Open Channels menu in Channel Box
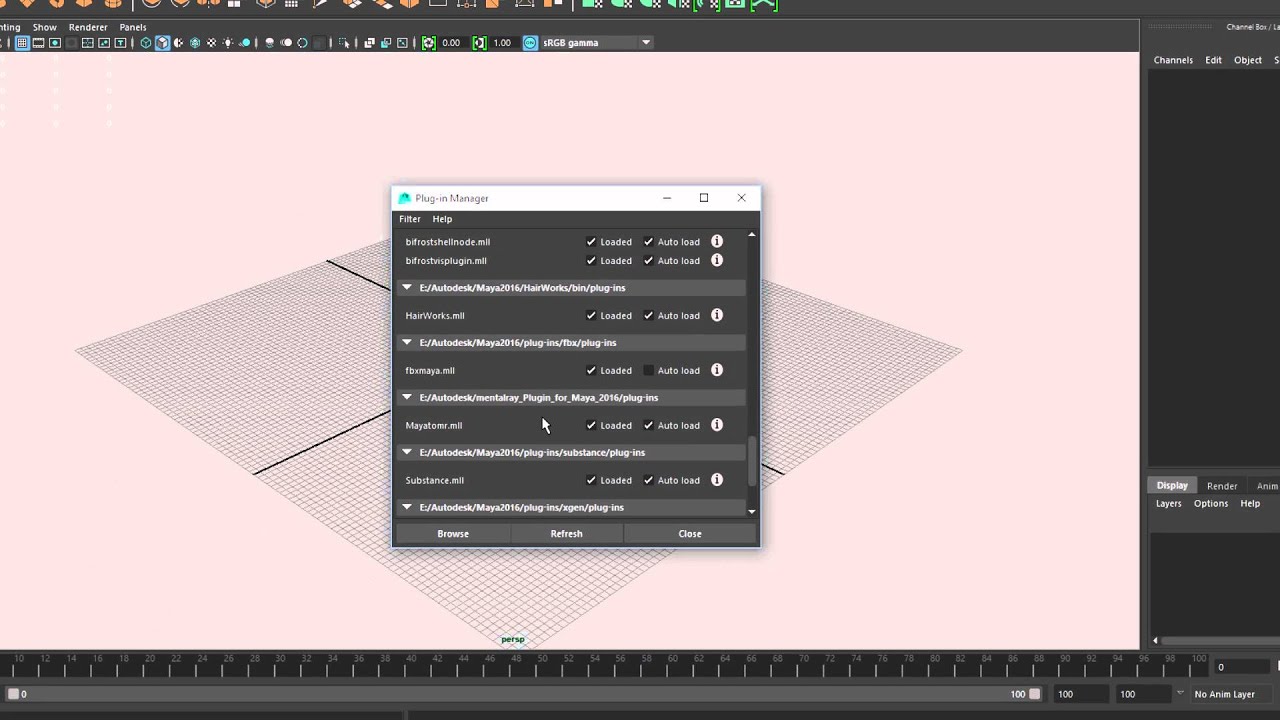 point(1173,60)
